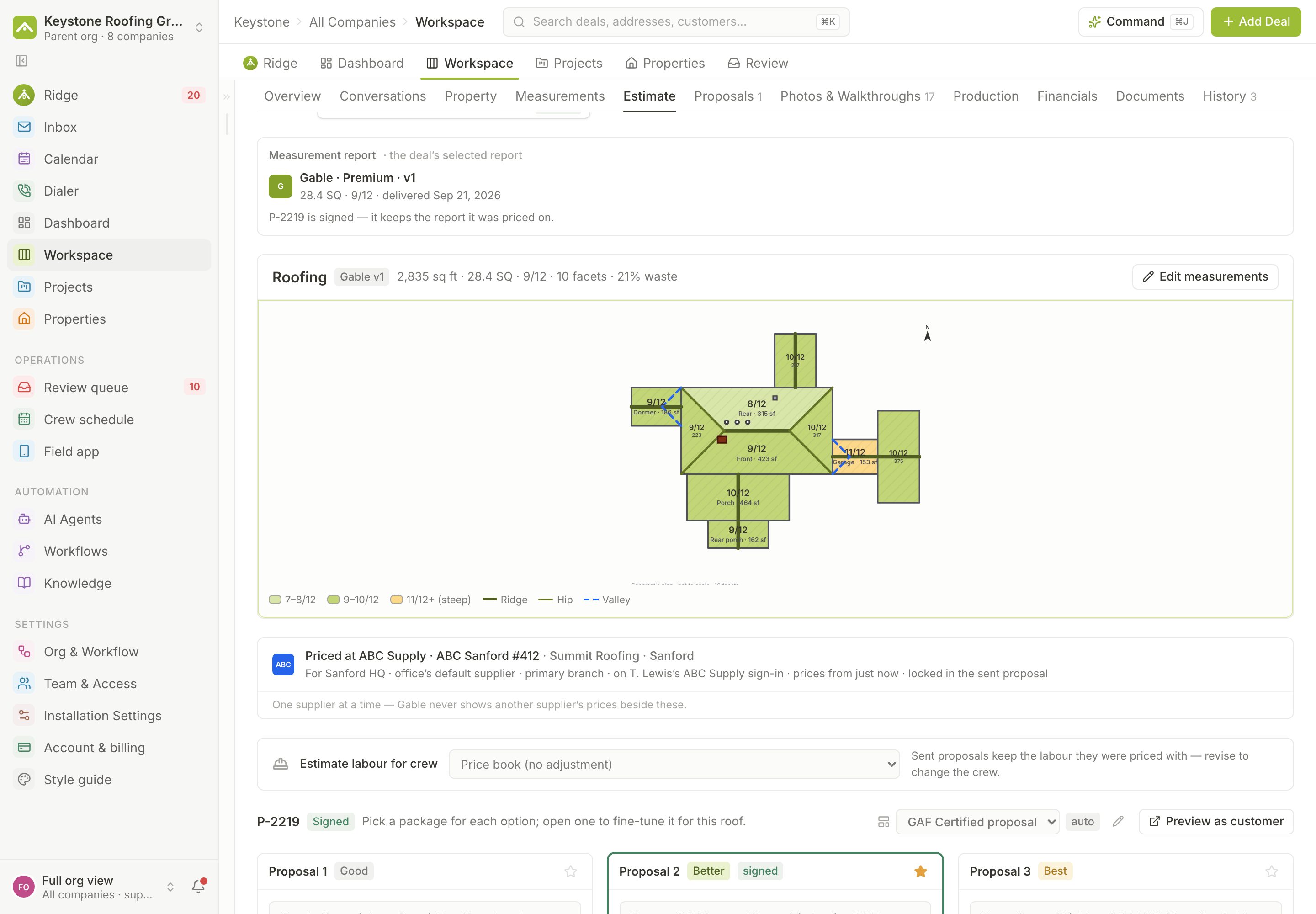Open the Estimate labour for crew dropdown
Screen dimensions: 1316x914
coord(674,765)
